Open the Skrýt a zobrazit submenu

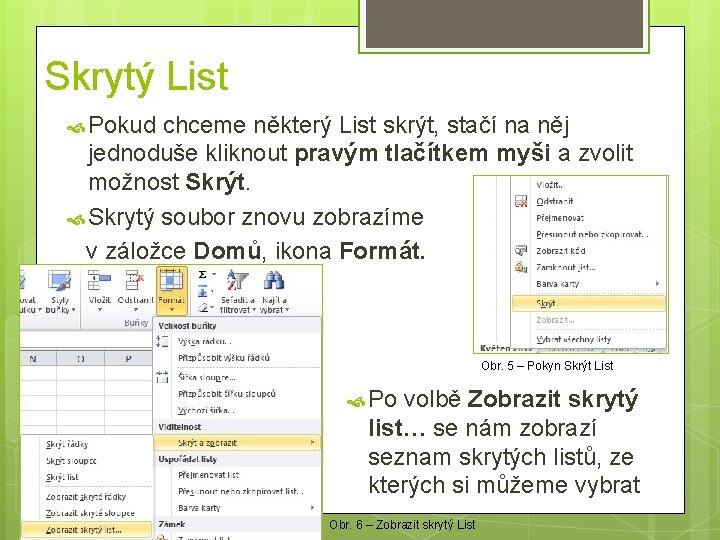pos(236,443)
